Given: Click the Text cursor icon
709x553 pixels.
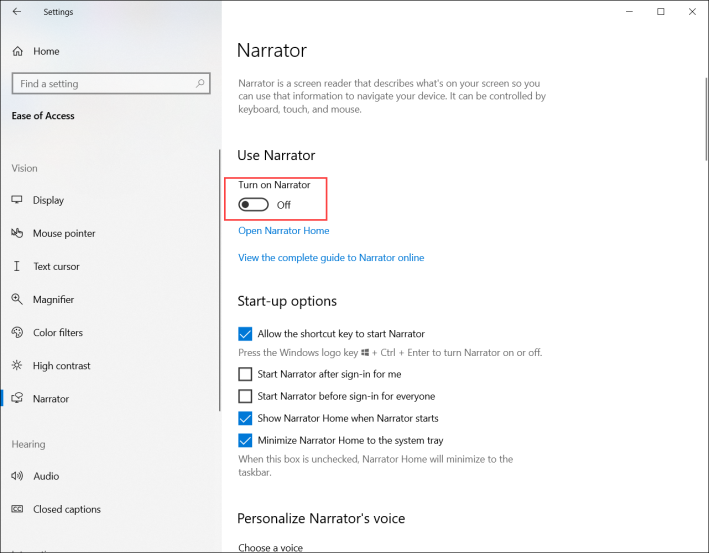Looking at the screenshot, I should click(17, 266).
